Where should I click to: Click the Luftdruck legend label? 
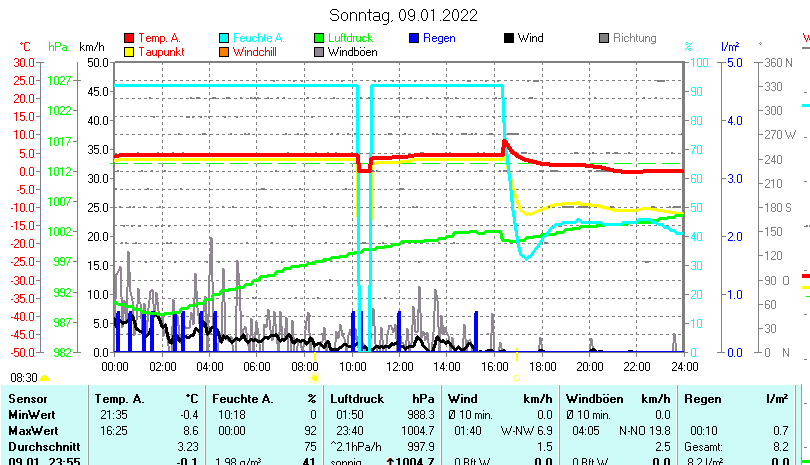click(350, 38)
